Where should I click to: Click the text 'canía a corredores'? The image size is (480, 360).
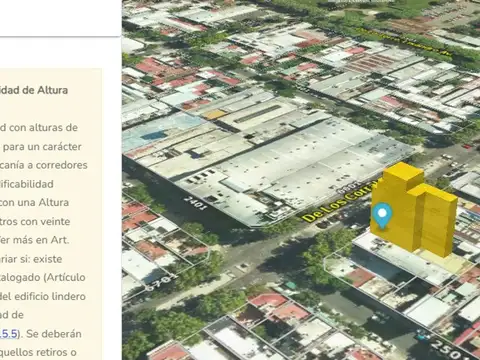[44, 165]
